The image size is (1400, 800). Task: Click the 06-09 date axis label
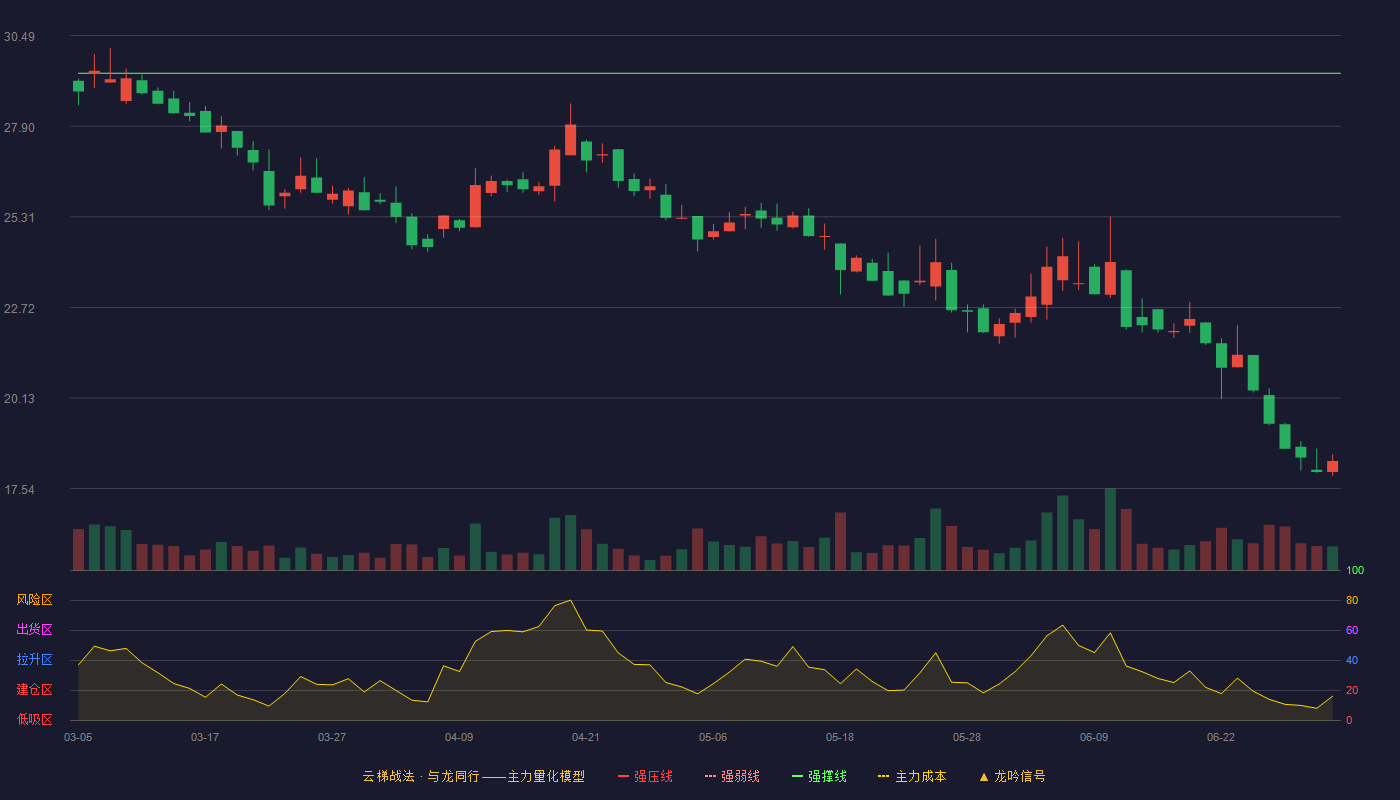pyautogui.click(x=1094, y=737)
